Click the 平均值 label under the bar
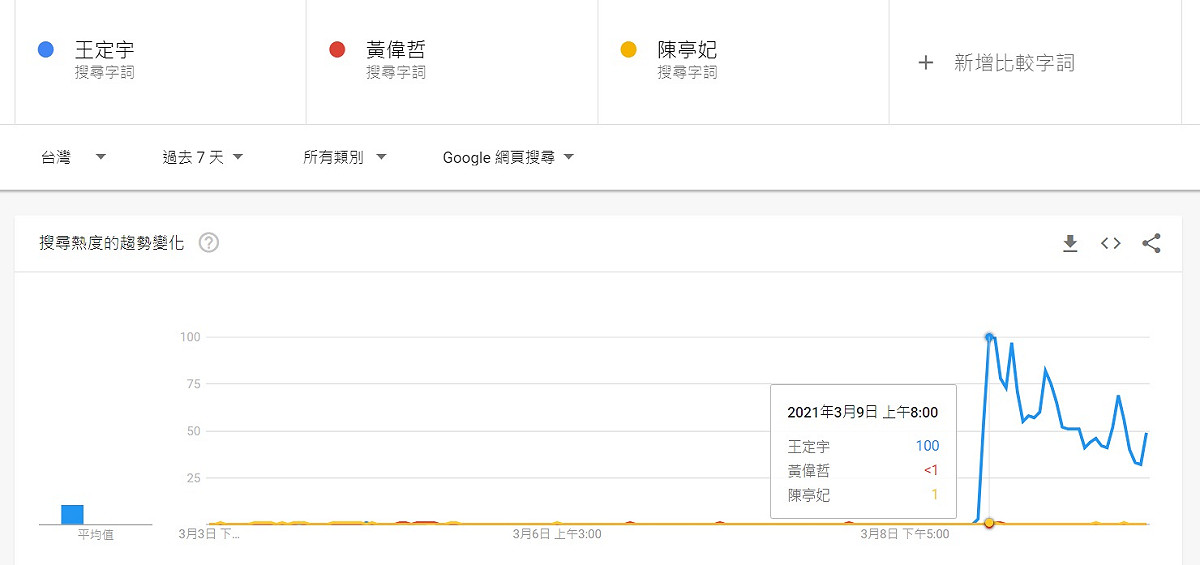Image resolution: width=1200 pixels, height=565 pixels. pos(96,535)
